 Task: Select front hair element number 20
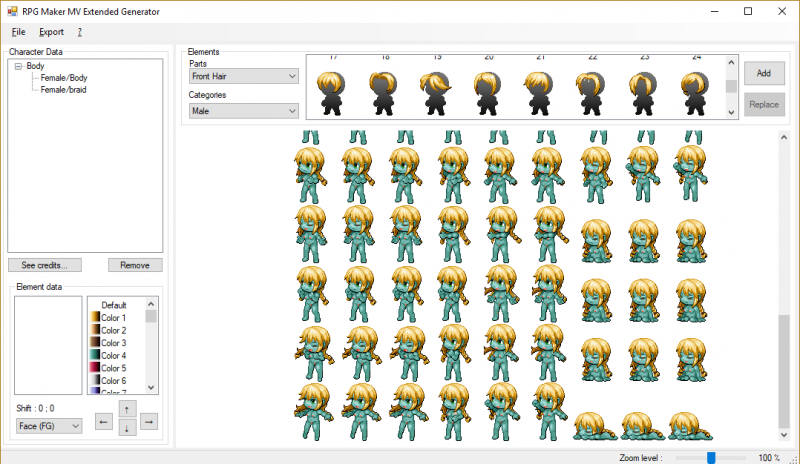488,93
